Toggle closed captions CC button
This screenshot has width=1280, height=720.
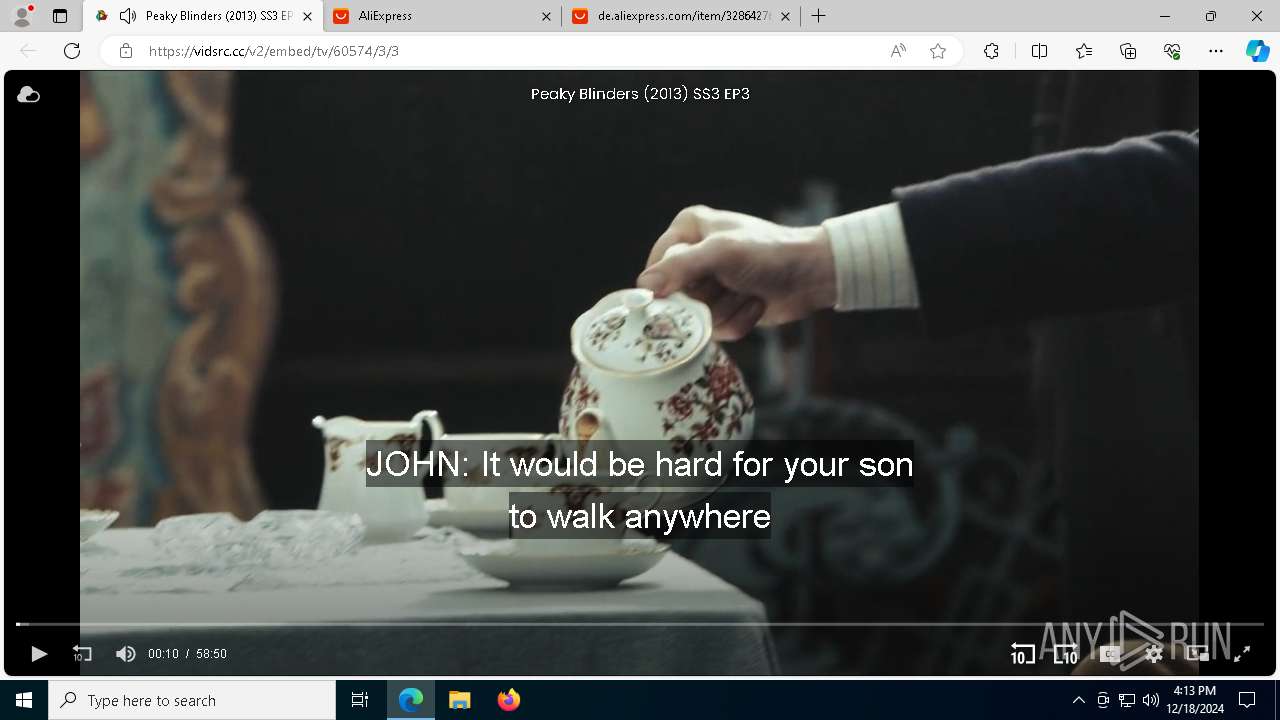pos(1110,654)
